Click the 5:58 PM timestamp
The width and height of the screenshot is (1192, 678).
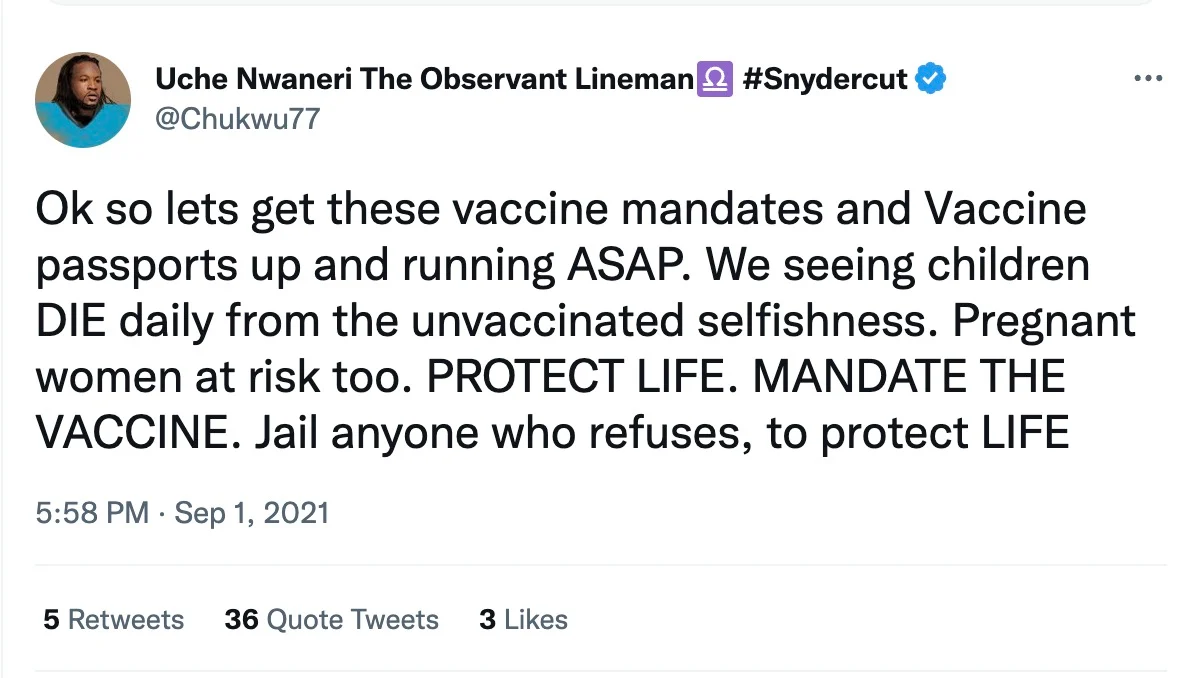(92, 514)
